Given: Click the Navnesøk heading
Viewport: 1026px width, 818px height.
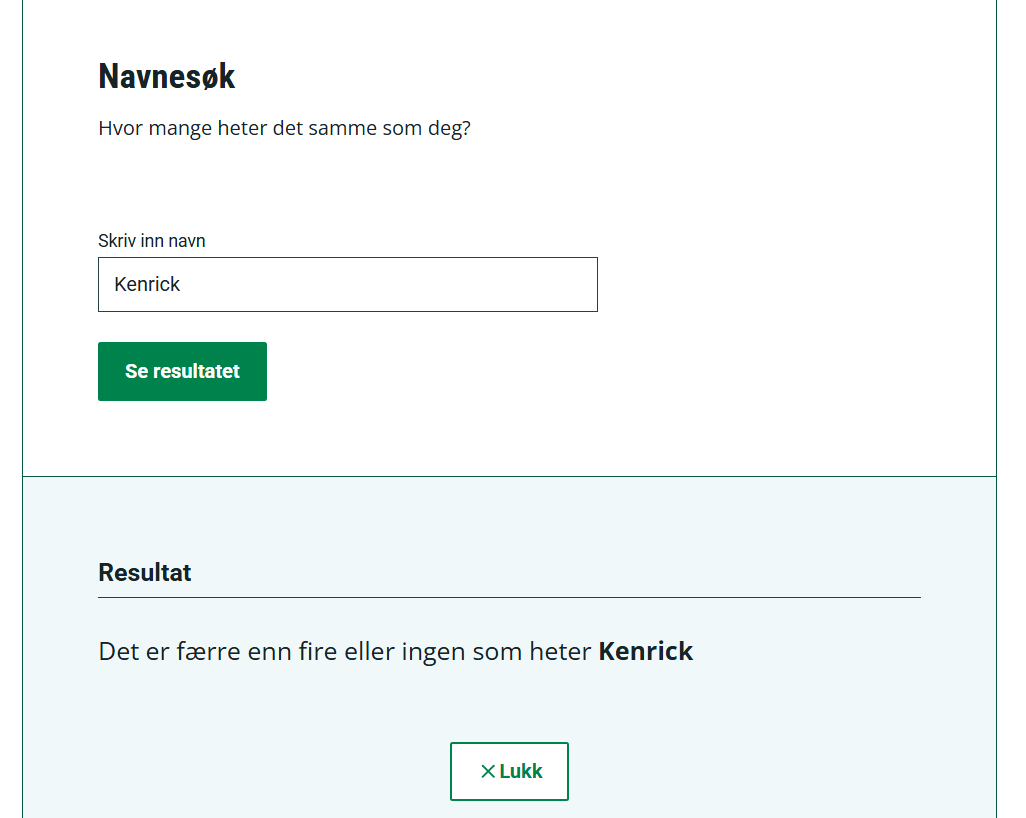Looking at the screenshot, I should pos(167,76).
